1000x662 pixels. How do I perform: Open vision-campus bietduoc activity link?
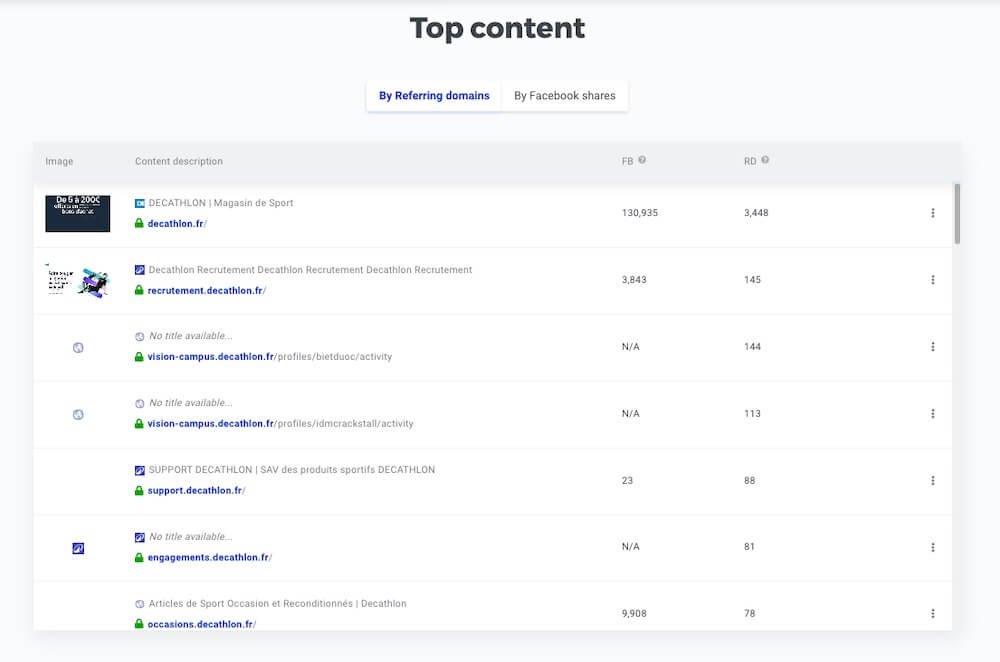(270, 357)
